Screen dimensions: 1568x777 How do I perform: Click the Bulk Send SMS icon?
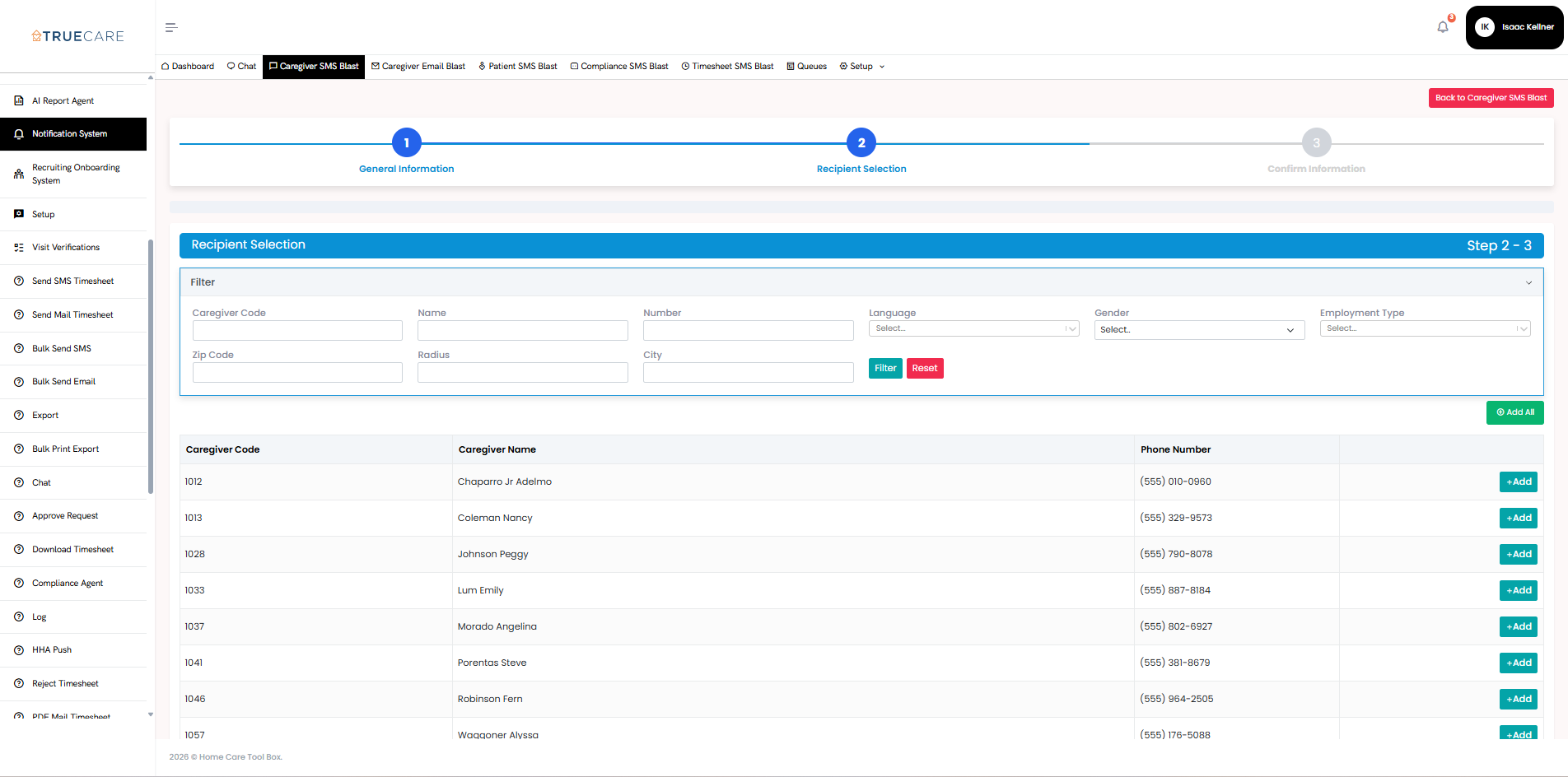19,348
